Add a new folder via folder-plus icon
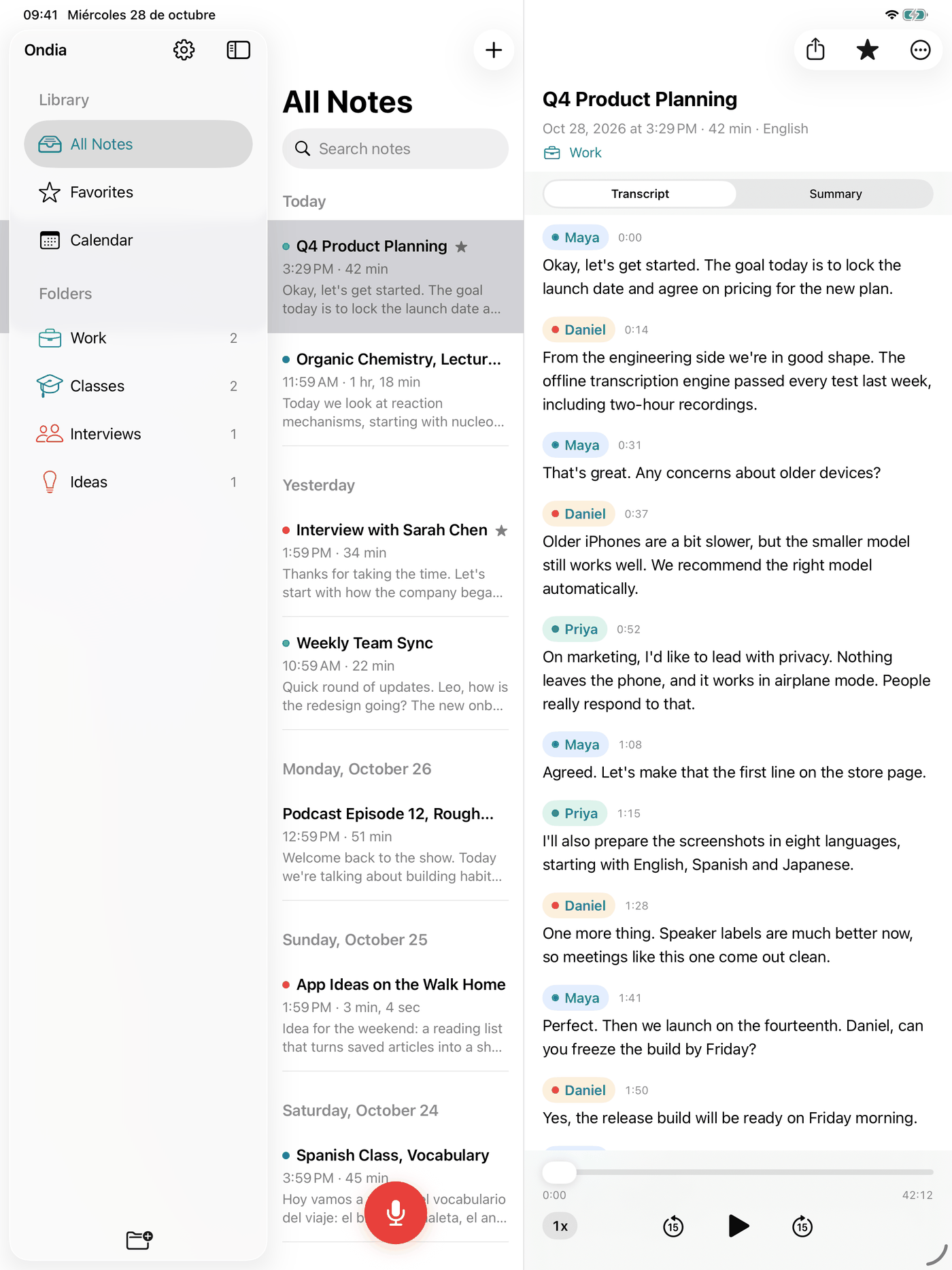The width and height of the screenshot is (952, 1270). 139,1239
